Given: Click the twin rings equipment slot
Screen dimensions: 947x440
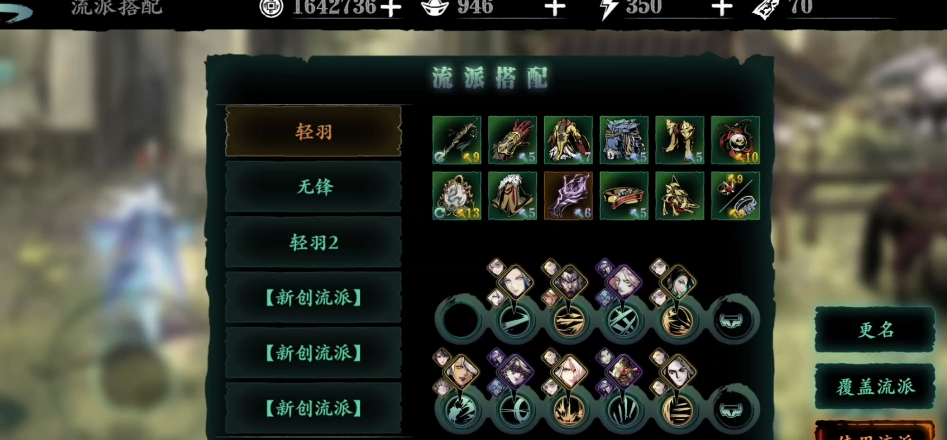Looking at the screenshot, I should [x=735, y=196].
